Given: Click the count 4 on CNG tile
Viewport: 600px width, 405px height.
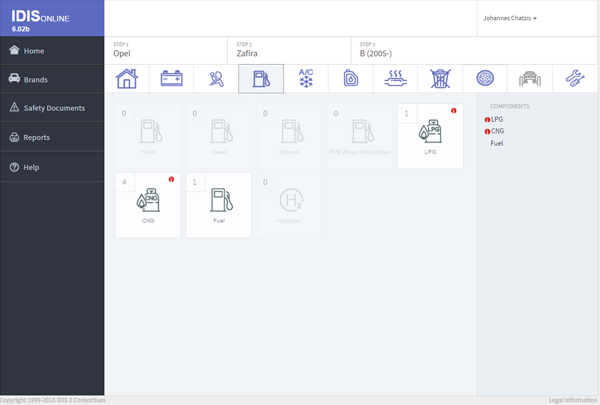Looking at the screenshot, I should pyautogui.click(x=124, y=182).
